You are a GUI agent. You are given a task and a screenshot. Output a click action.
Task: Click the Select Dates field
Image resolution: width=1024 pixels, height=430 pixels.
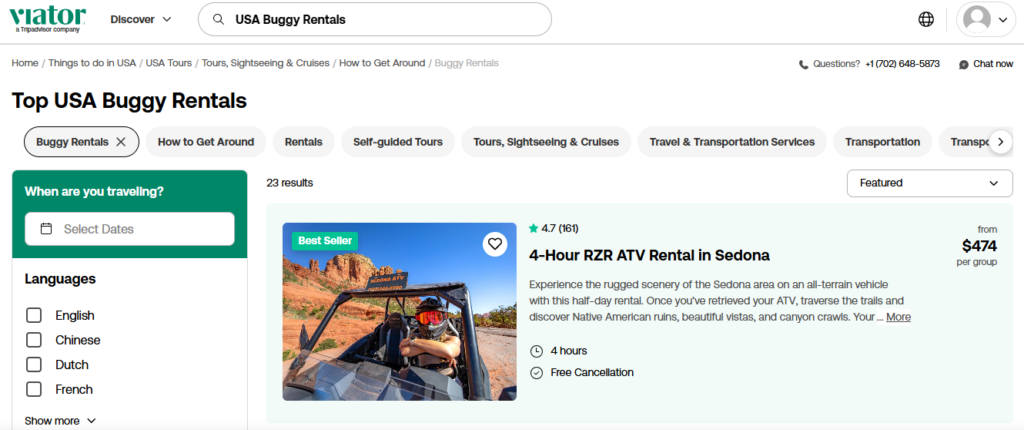point(129,229)
